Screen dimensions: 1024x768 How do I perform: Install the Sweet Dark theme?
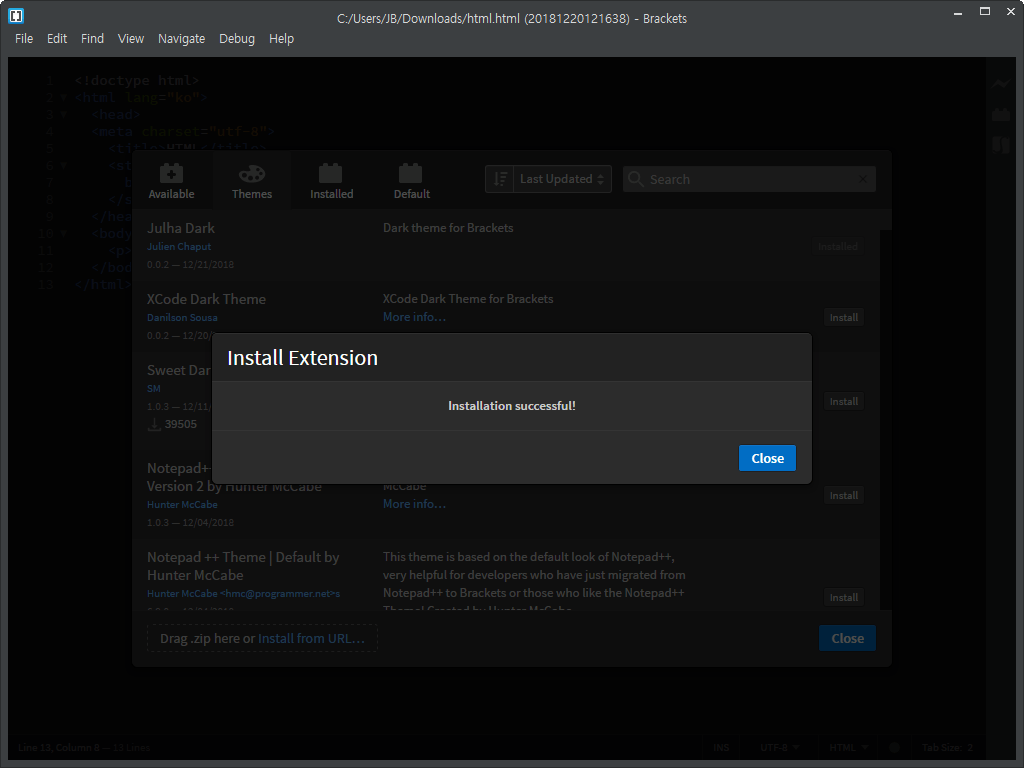click(843, 402)
